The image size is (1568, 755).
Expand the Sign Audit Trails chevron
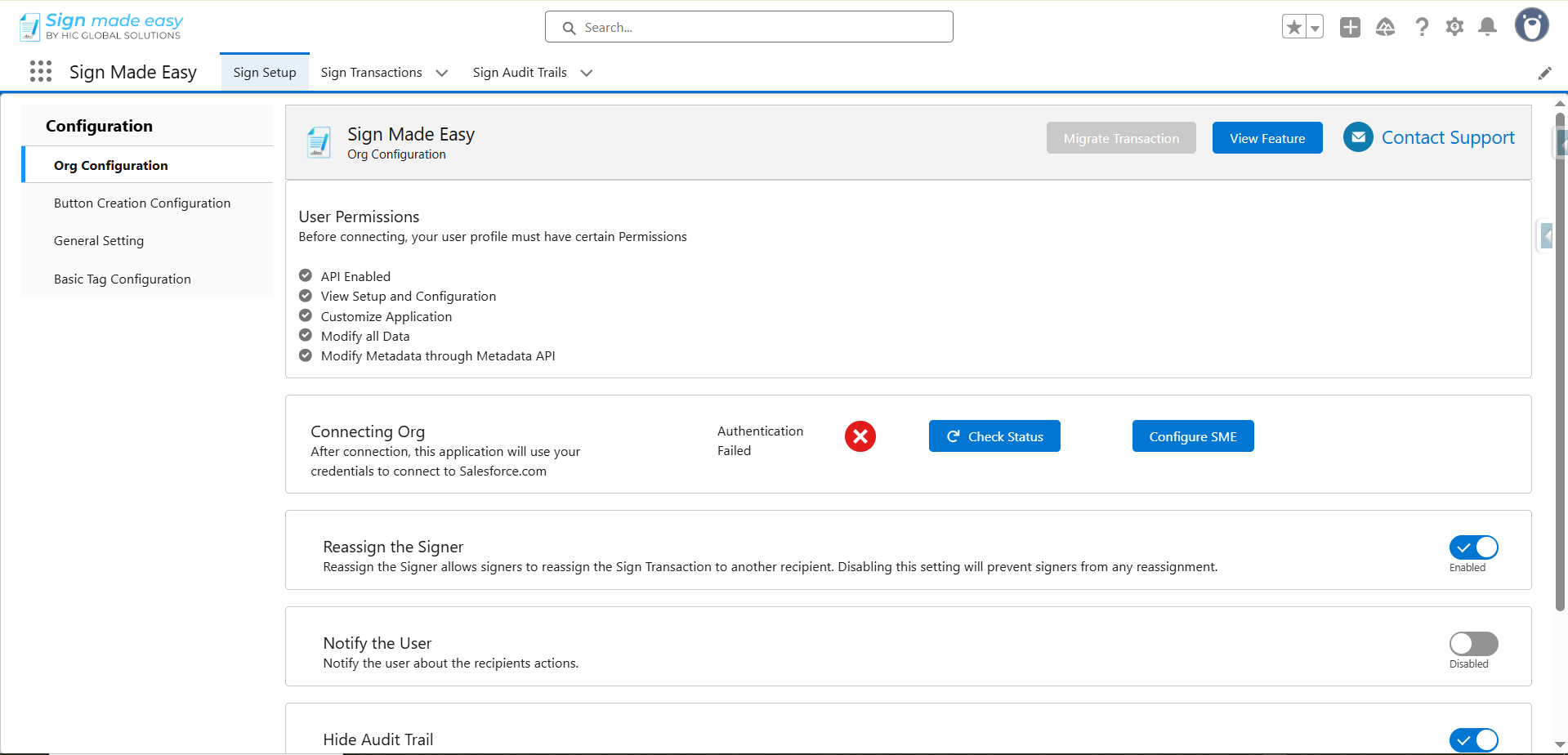click(x=587, y=73)
